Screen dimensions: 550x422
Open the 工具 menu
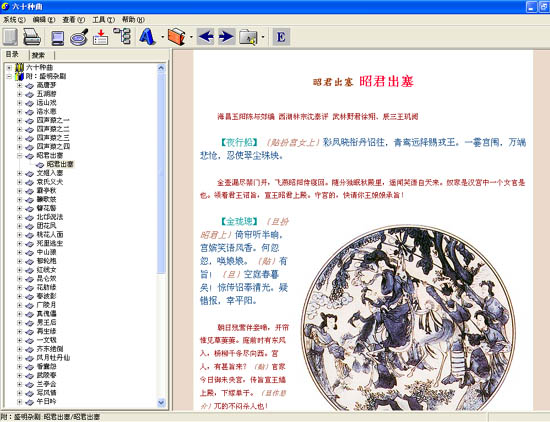pyautogui.click(x=103, y=20)
